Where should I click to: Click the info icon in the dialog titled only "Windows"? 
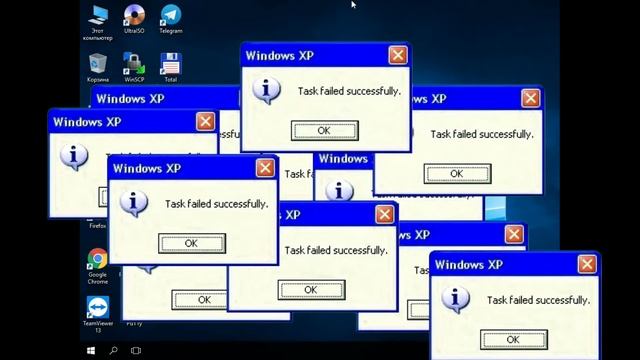(339, 190)
